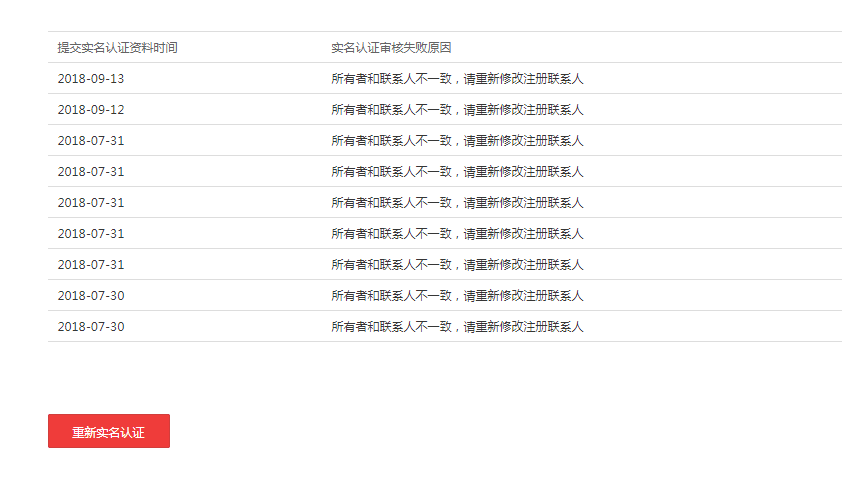The image size is (842, 490).
Task: Select the 实名认证审核失败原因 column header
Action: (x=391, y=48)
